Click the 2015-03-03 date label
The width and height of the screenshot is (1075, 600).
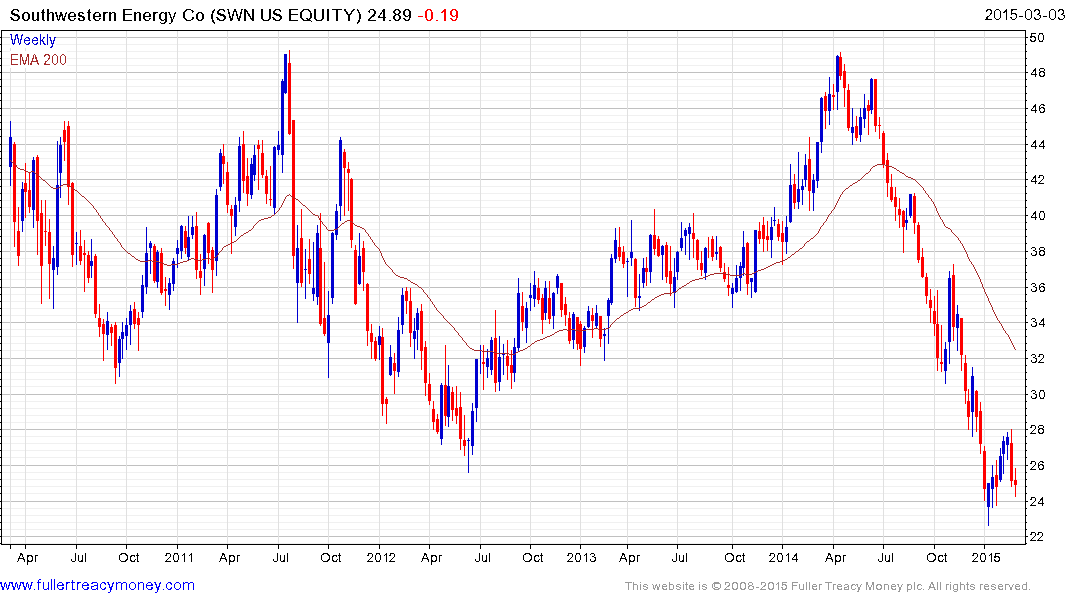point(1025,15)
